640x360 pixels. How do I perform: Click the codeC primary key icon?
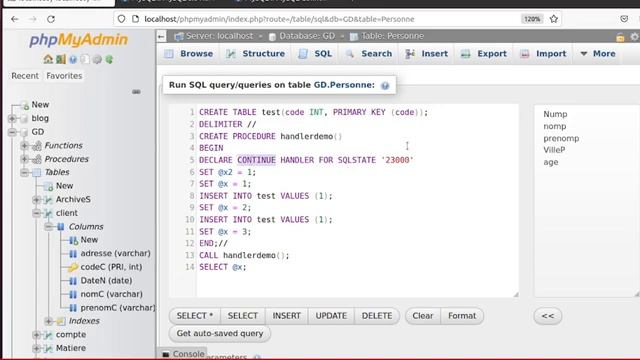point(73,267)
